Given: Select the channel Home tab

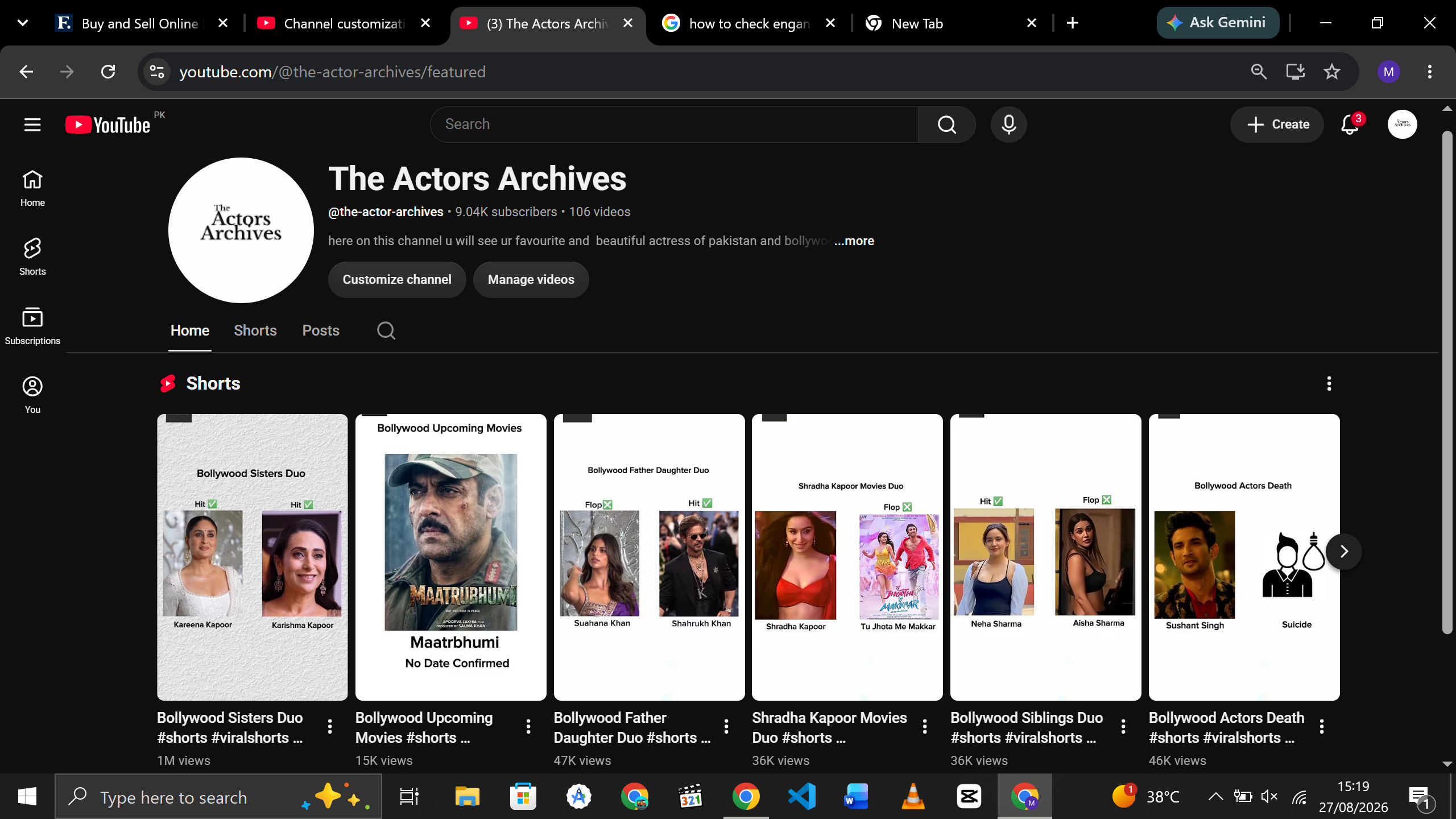Looking at the screenshot, I should coord(190,330).
